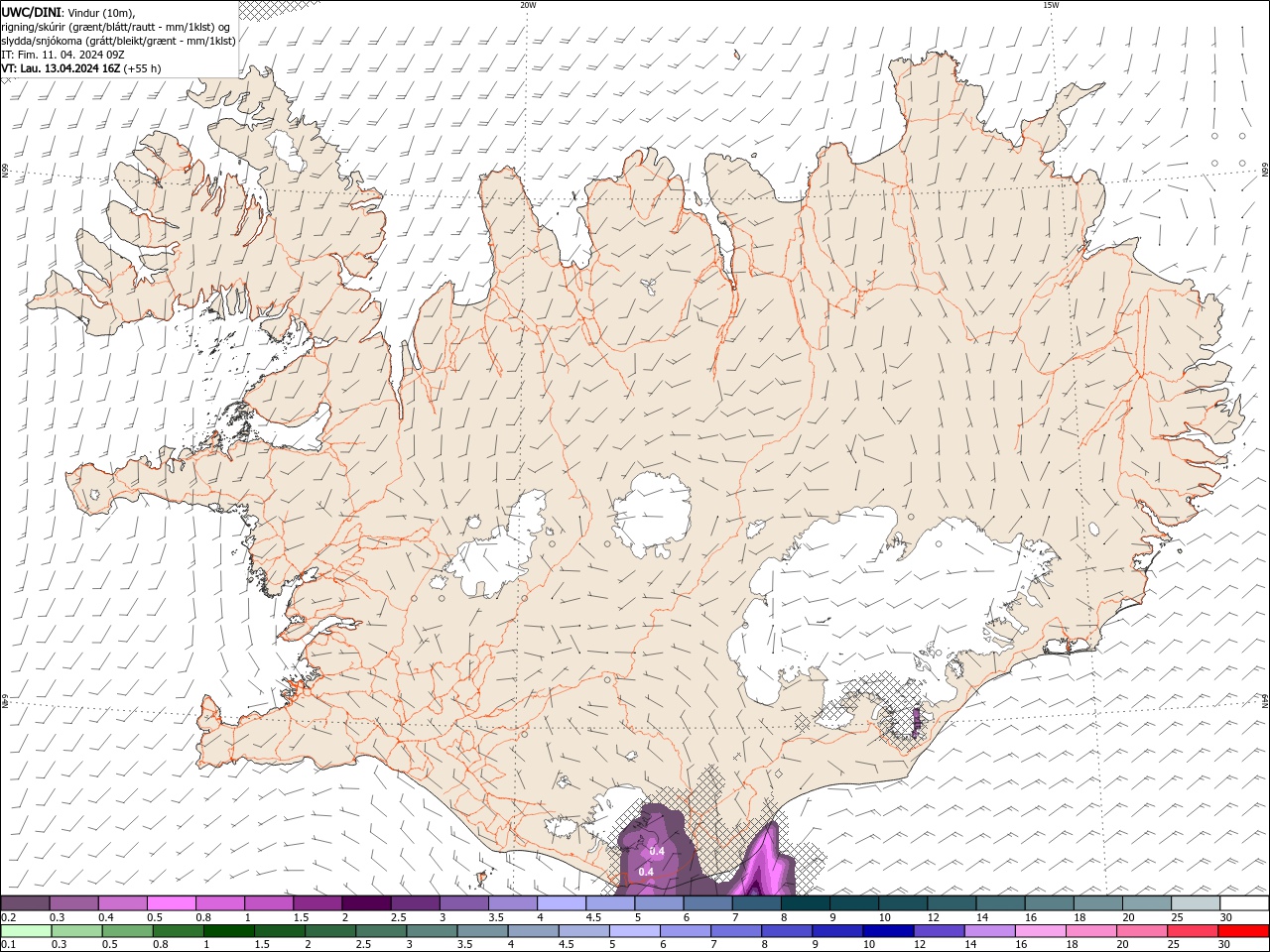Viewport: 1270px width, 952px height.
Task: Select the darkest purple 2 swatch, top row
Action: [366, 903]
